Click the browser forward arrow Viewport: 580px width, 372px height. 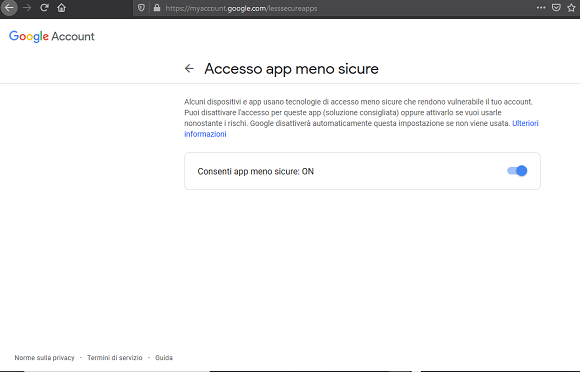[x=27, y=8]
